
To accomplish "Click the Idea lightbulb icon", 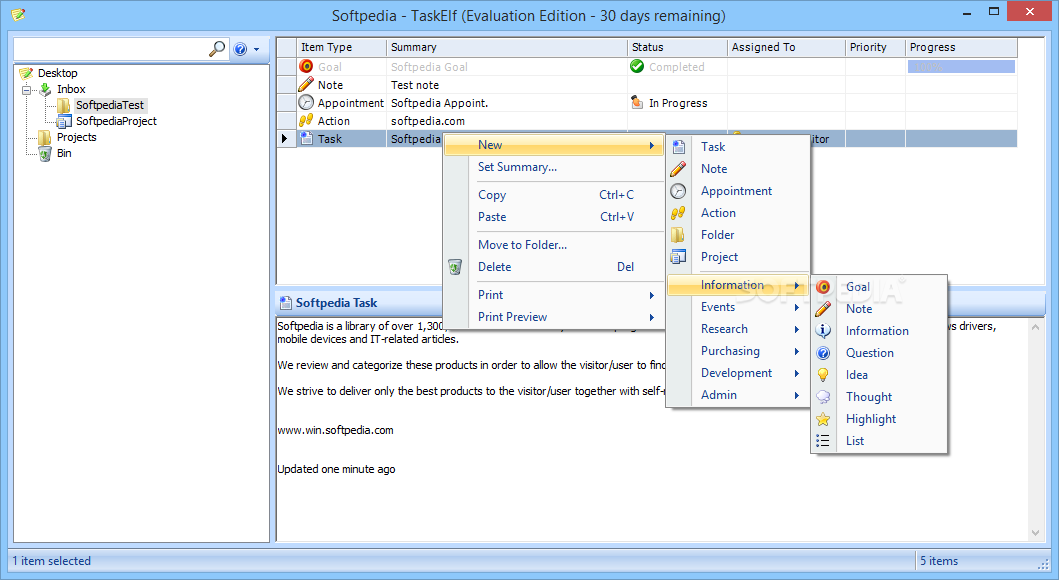I will pos(823,375).
